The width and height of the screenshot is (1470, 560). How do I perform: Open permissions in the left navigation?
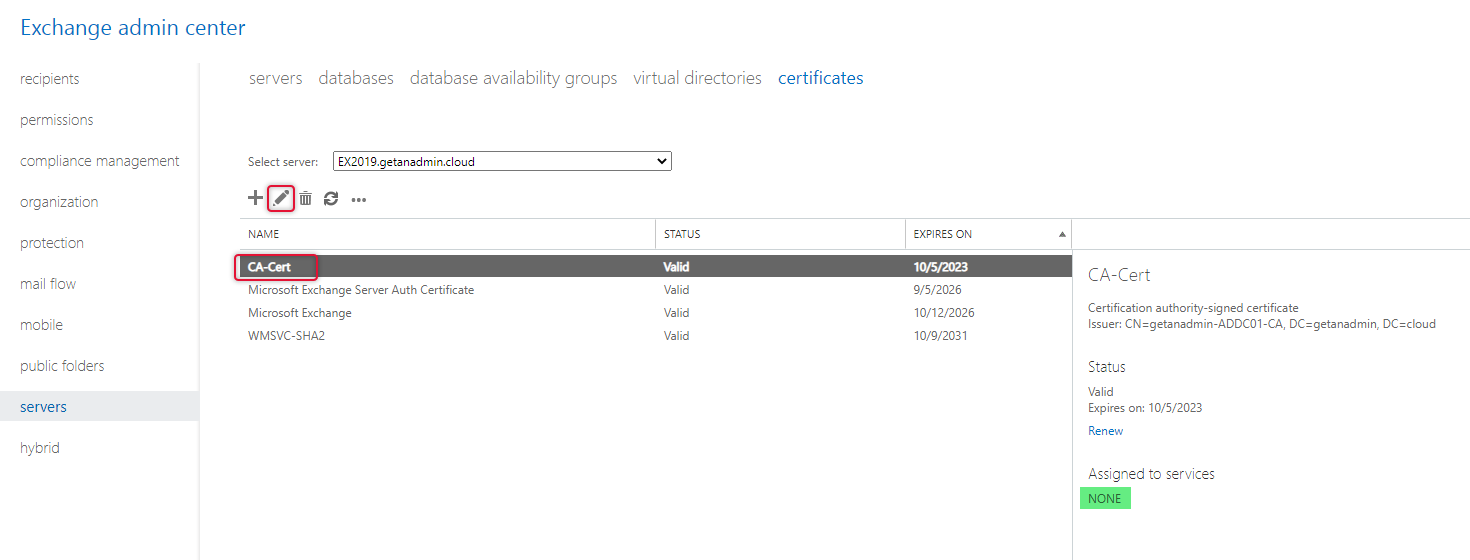(57, 120)
